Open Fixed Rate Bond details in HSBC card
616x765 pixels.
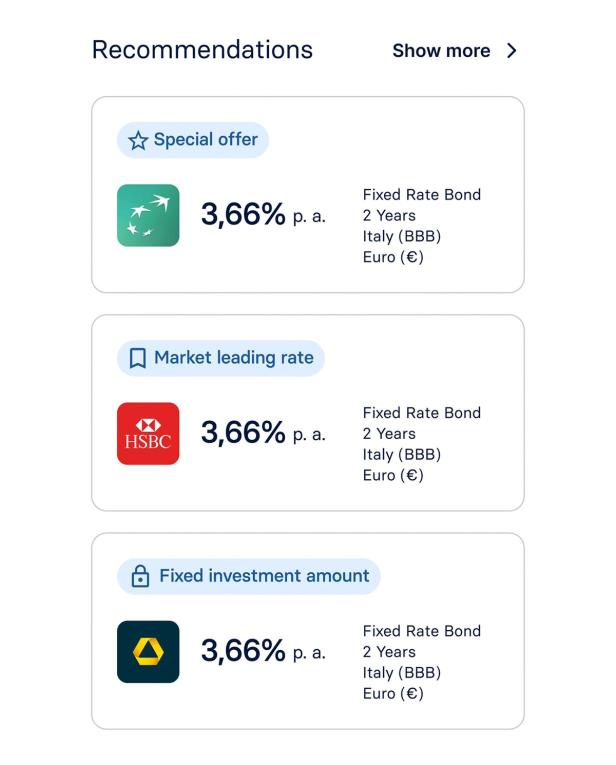[421, 413]
